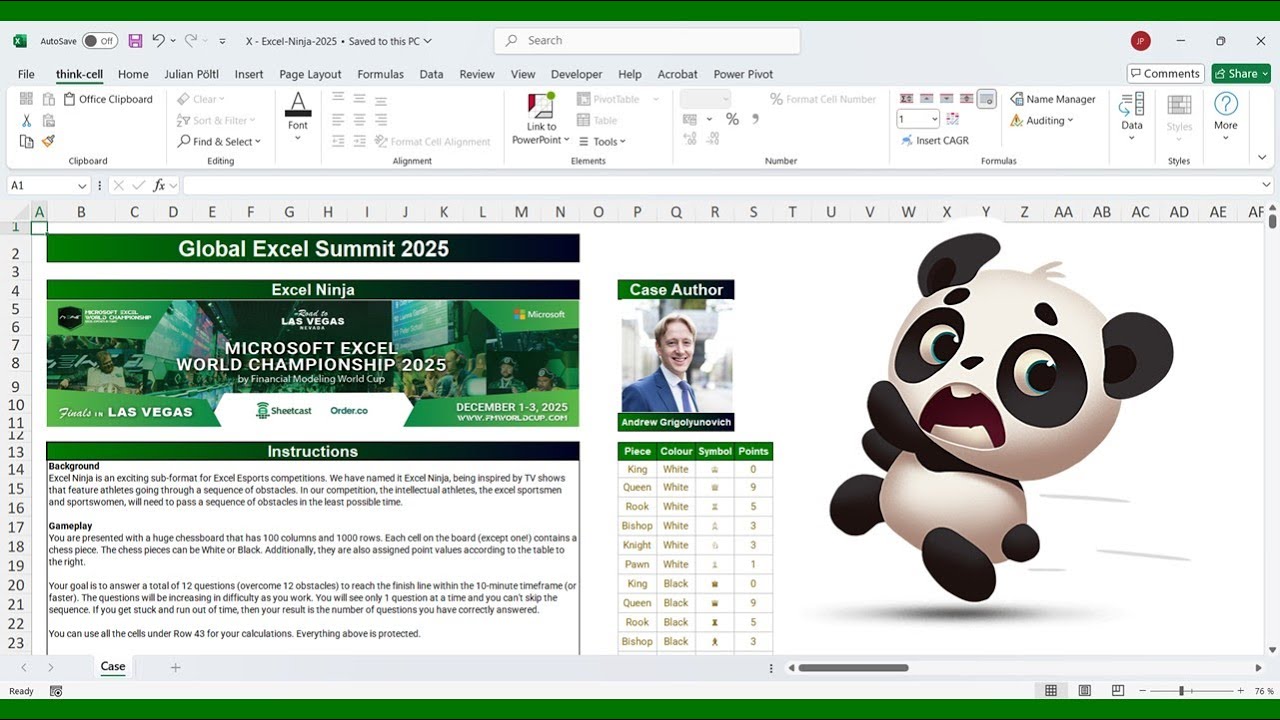
Task: Click the Case Author photo
Action: coord(676,356)
